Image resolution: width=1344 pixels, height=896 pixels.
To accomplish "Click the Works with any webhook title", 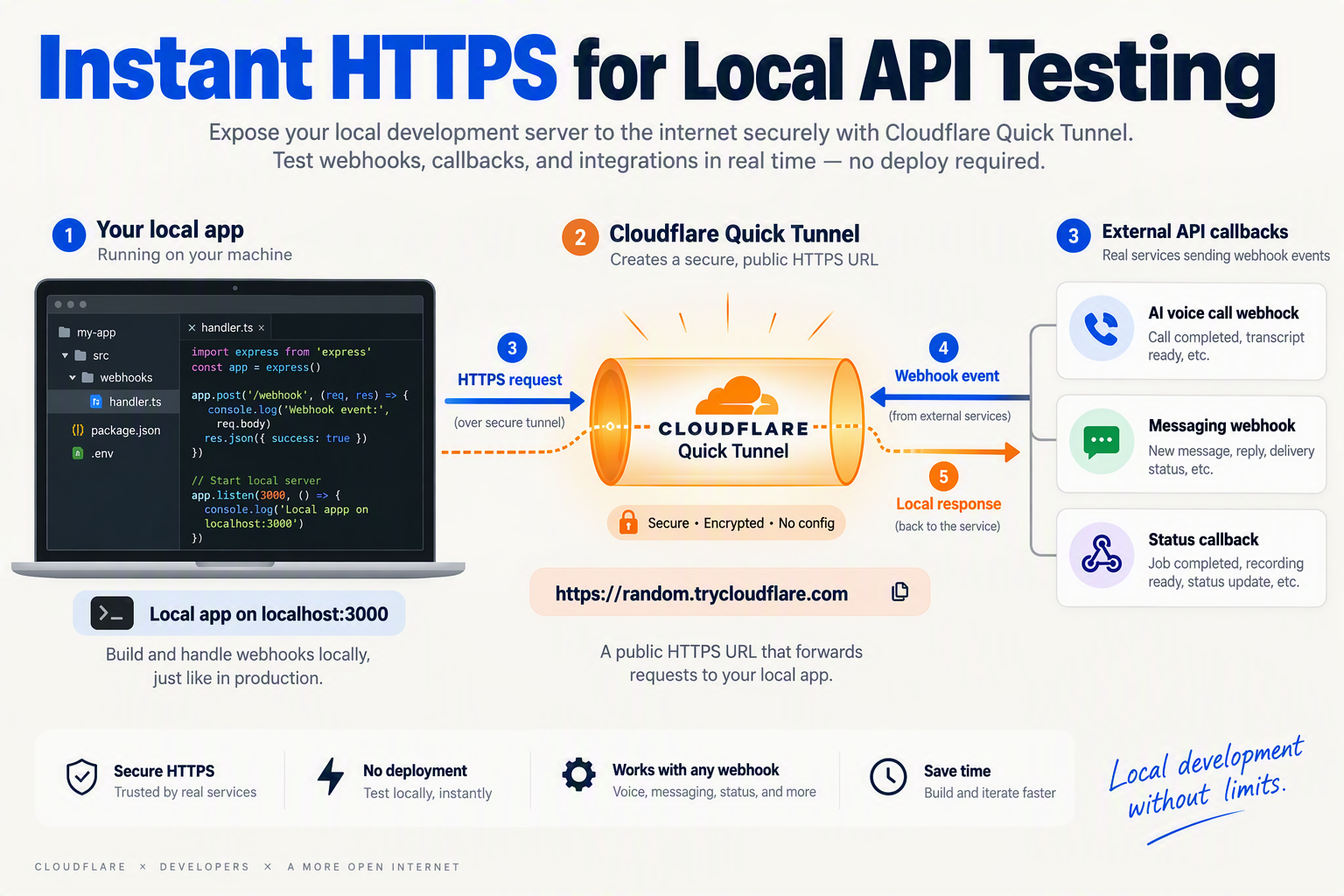I will [696, 770].
